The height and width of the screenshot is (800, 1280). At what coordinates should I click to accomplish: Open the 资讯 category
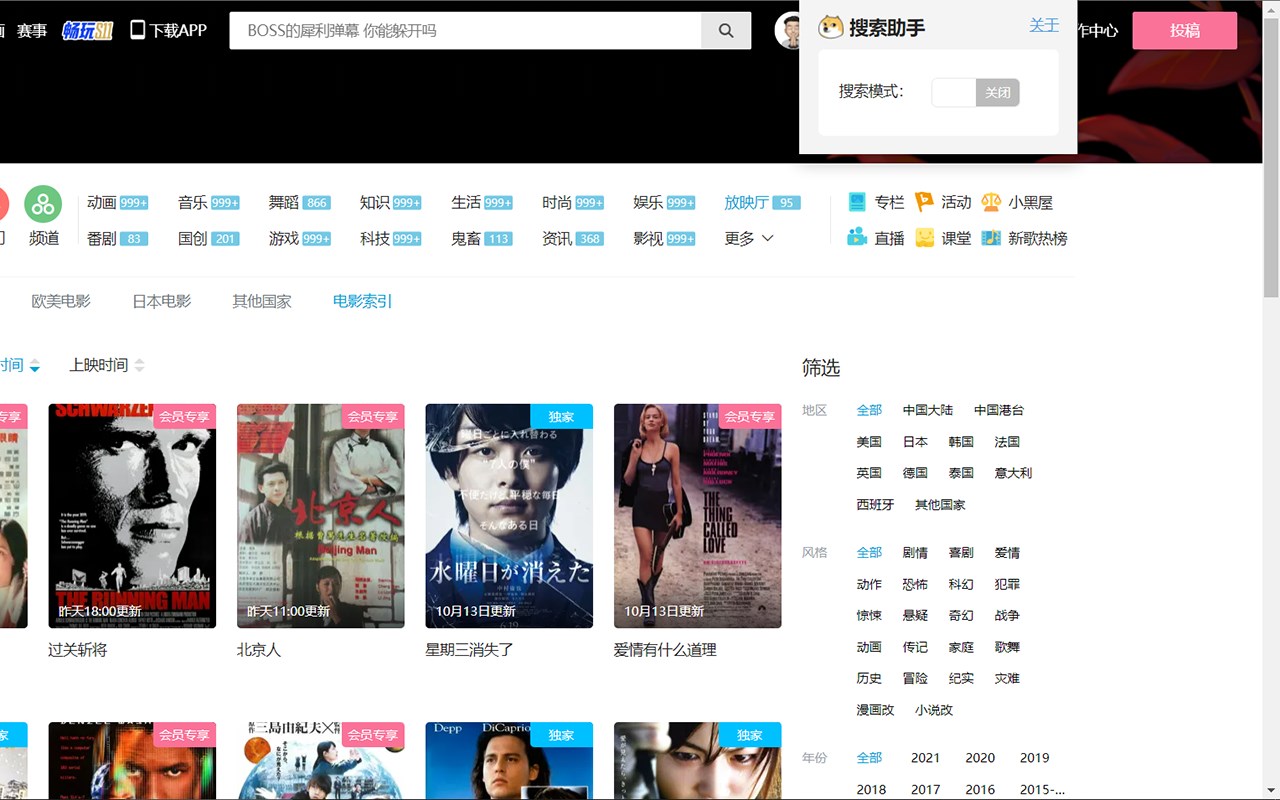pyautogui.click(x=557, y=238)
